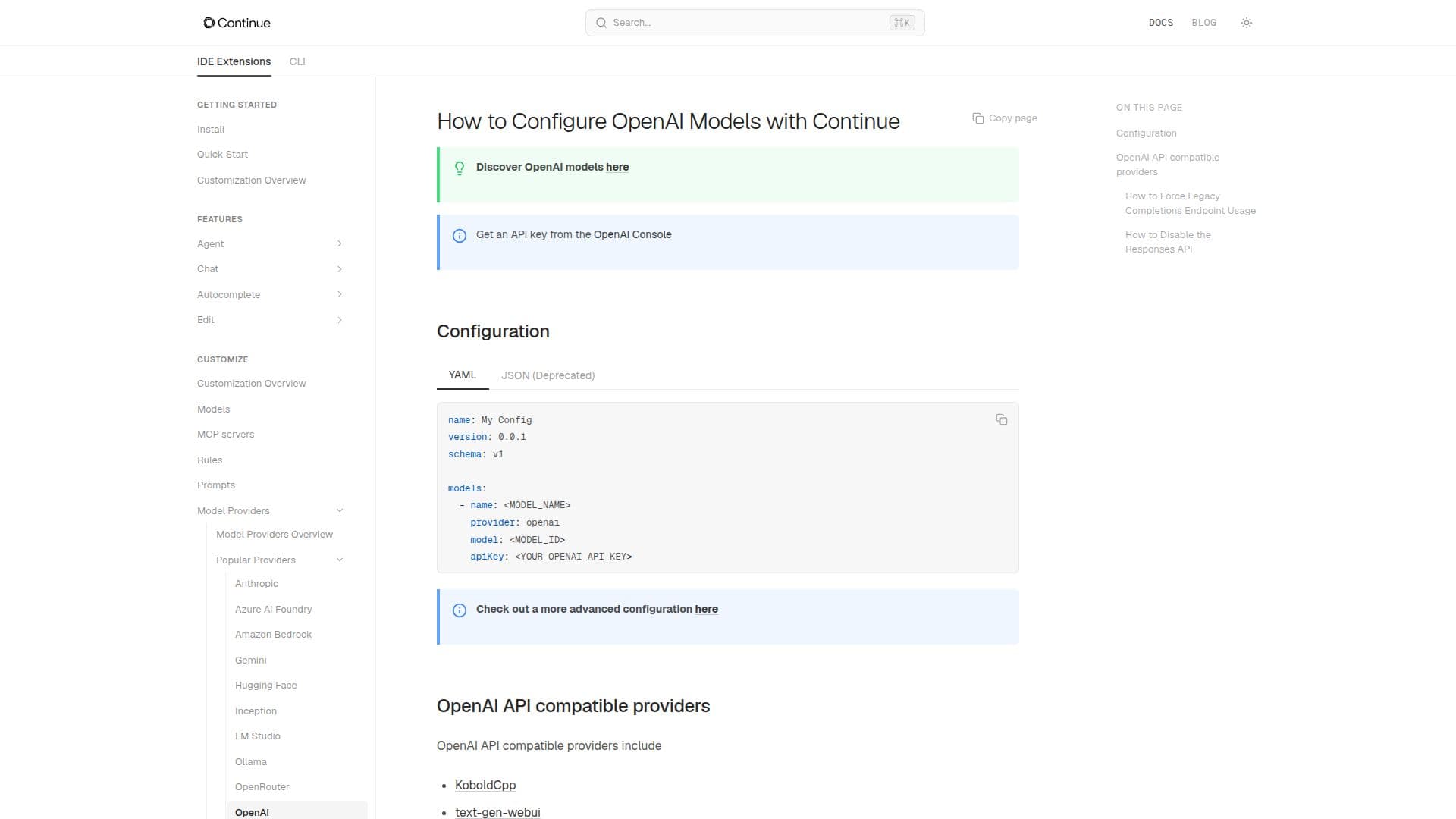Switch to the CLI tab
Viewport: 1456px width, 819px height.
point(297,61)
